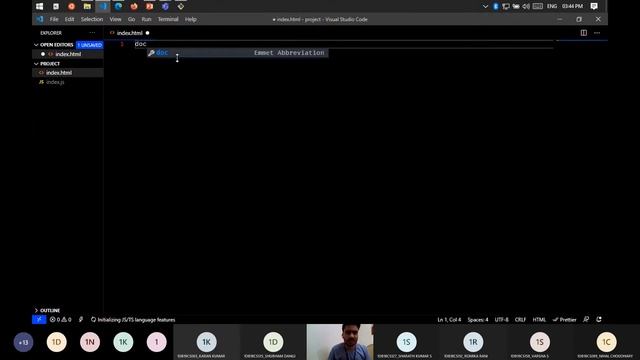Launch Microsoft Edge from the taskbar
This screenshot has height=360, width=640.
pyautogui.click(x=118, y=6)
